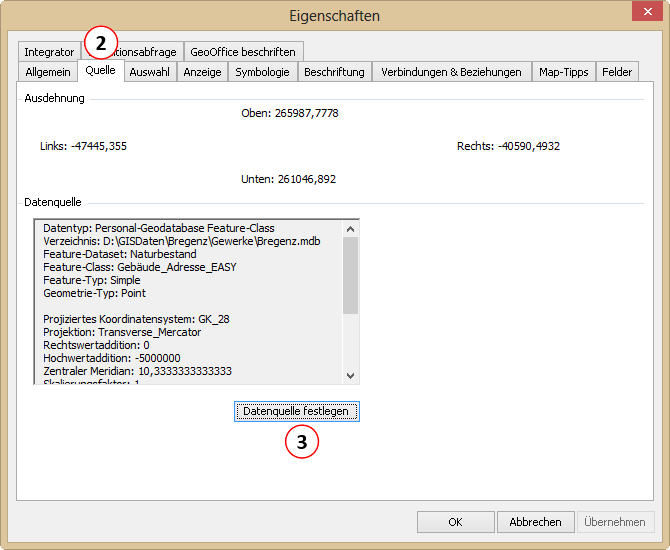Go to the Allgemein tab
Screen dimensions: 670x550
pyautogui.click(x=48, y=72)
